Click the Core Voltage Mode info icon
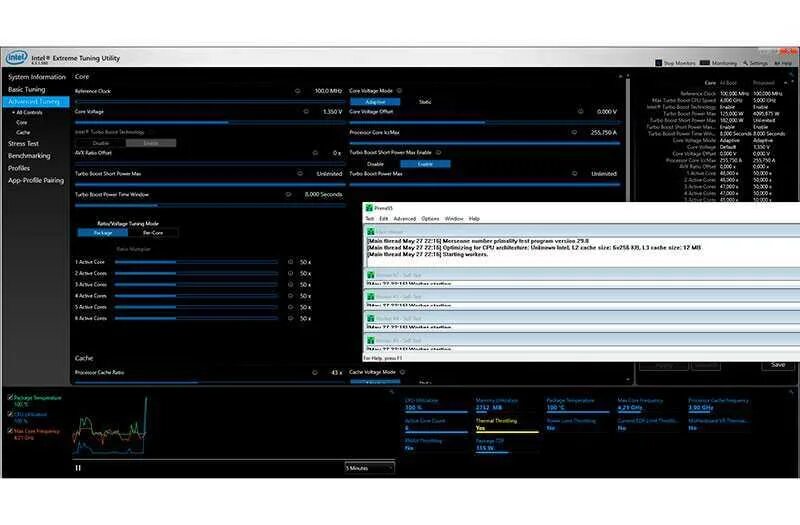This screenshot has width=800, height=525. click(x=399, y=91)
